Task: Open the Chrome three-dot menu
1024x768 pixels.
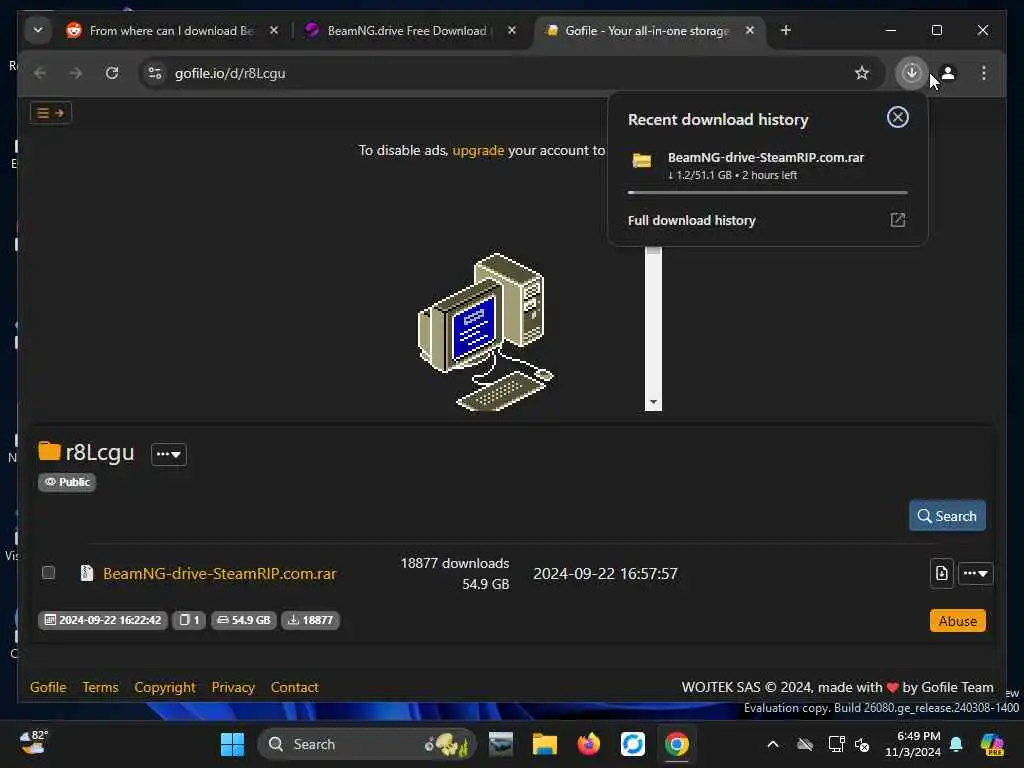Action: [x=984, y=72]
